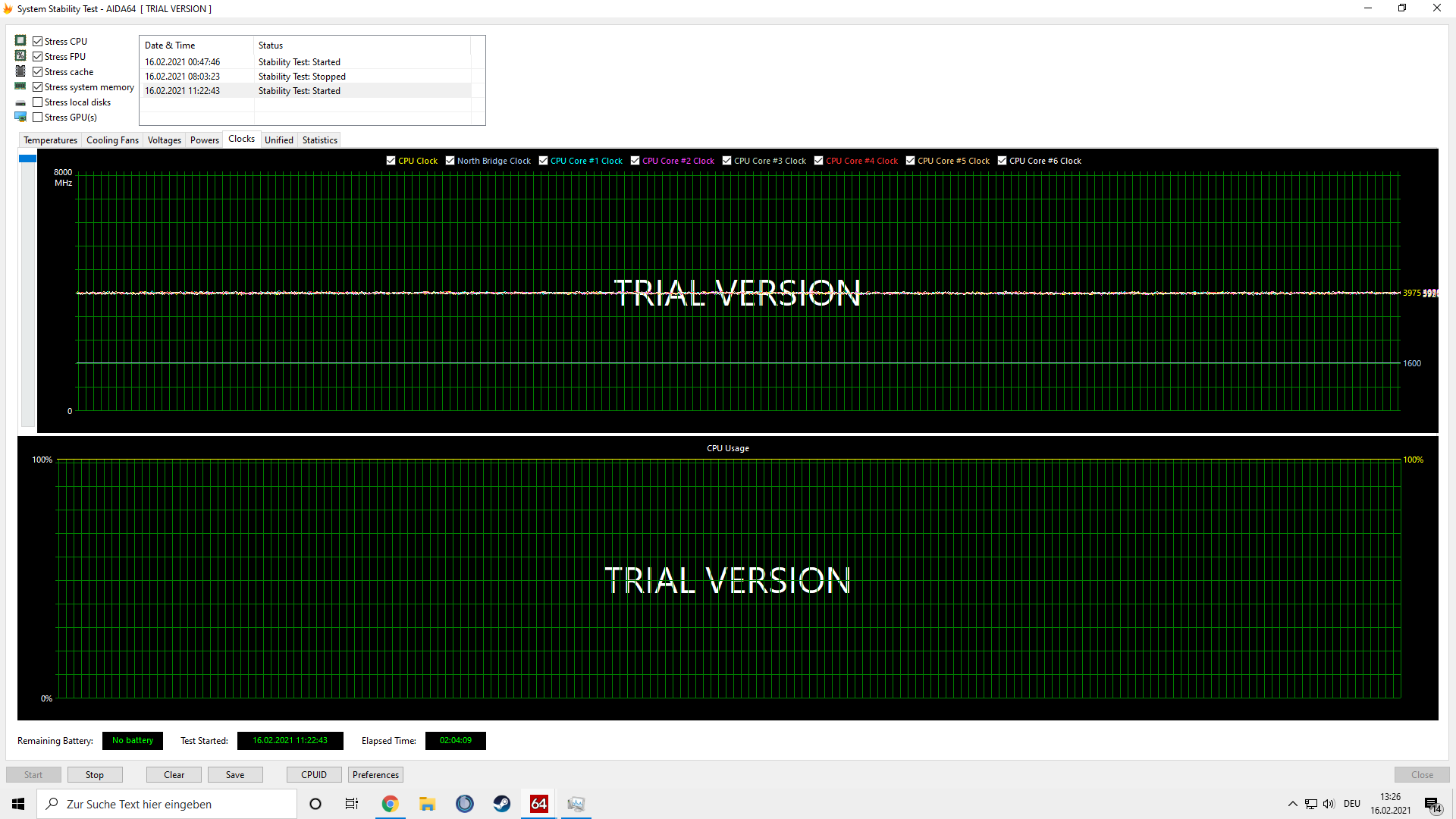Open File Explorer from the taskbar
The width and height of the screenshot is (1456, 819).
coord(427,804)
